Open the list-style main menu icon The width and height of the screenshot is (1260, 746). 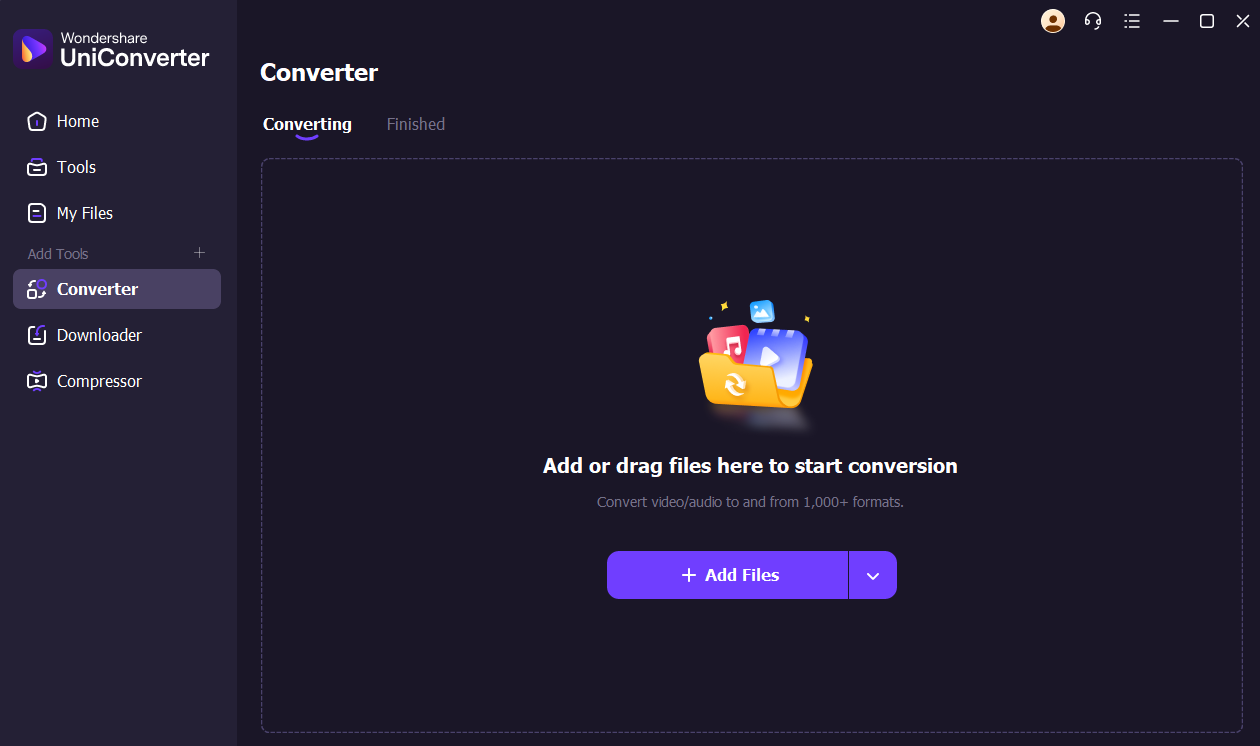pyautogui.click(x=1132, y=21)
